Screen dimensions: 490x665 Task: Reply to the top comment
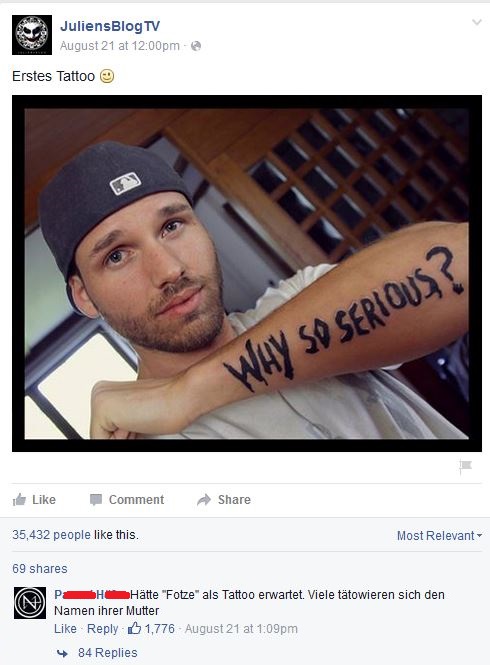[103, 629]
